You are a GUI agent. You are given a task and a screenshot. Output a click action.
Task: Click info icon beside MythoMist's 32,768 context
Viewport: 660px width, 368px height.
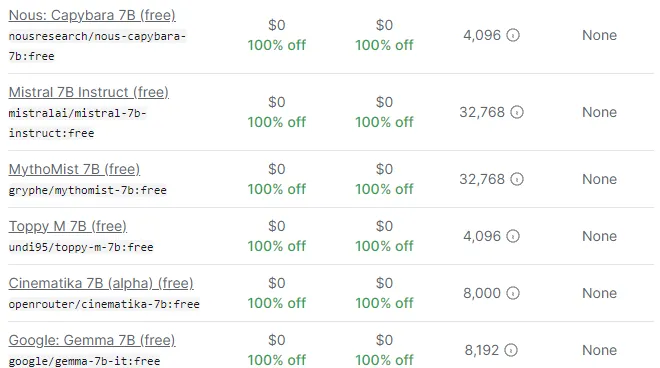click(x=516, y=179)
